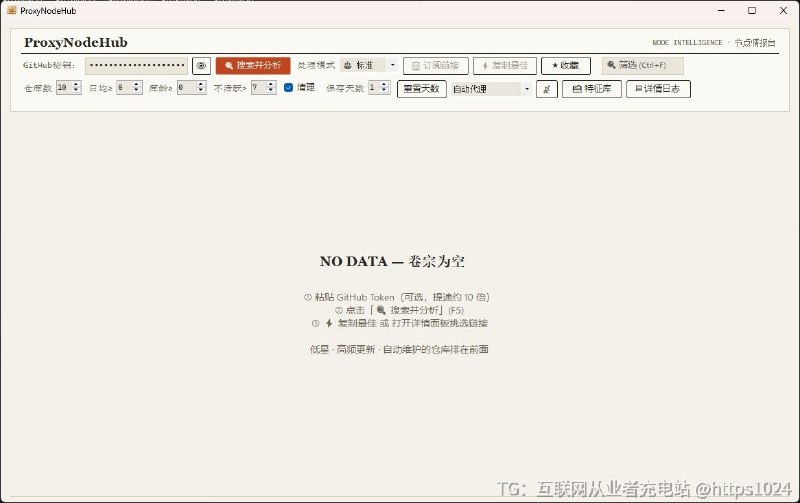The image size is (800, 503).
Task: Open the 自动代理 proxy dropdown
Action: (x=492, y=89)
